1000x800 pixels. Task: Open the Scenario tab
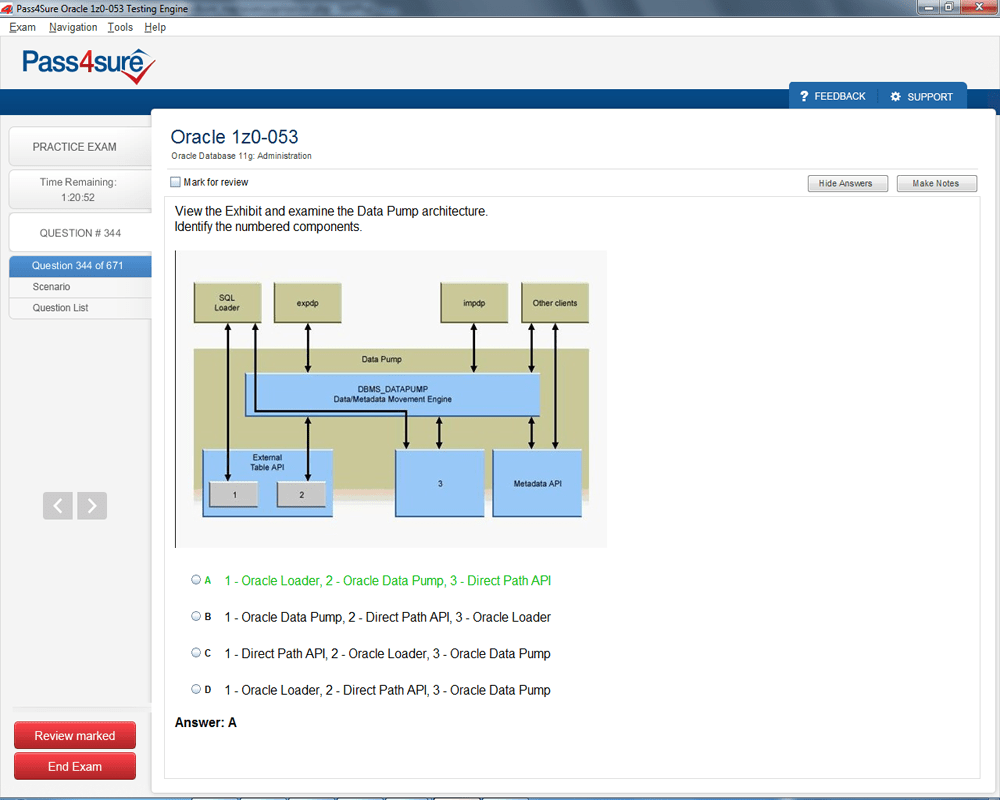[80, 287]
